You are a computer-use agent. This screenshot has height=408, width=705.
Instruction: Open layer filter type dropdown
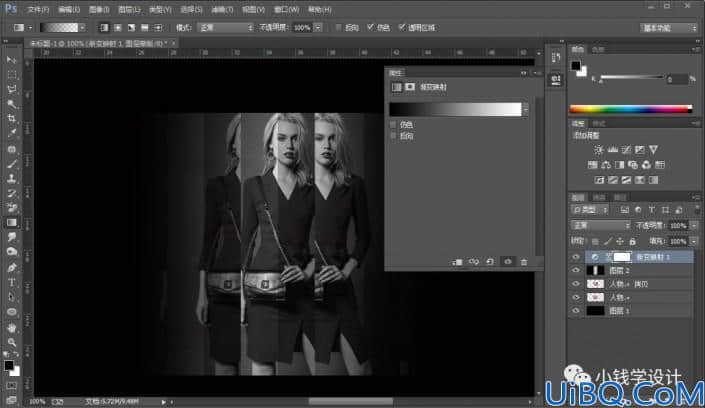point(590,210)
